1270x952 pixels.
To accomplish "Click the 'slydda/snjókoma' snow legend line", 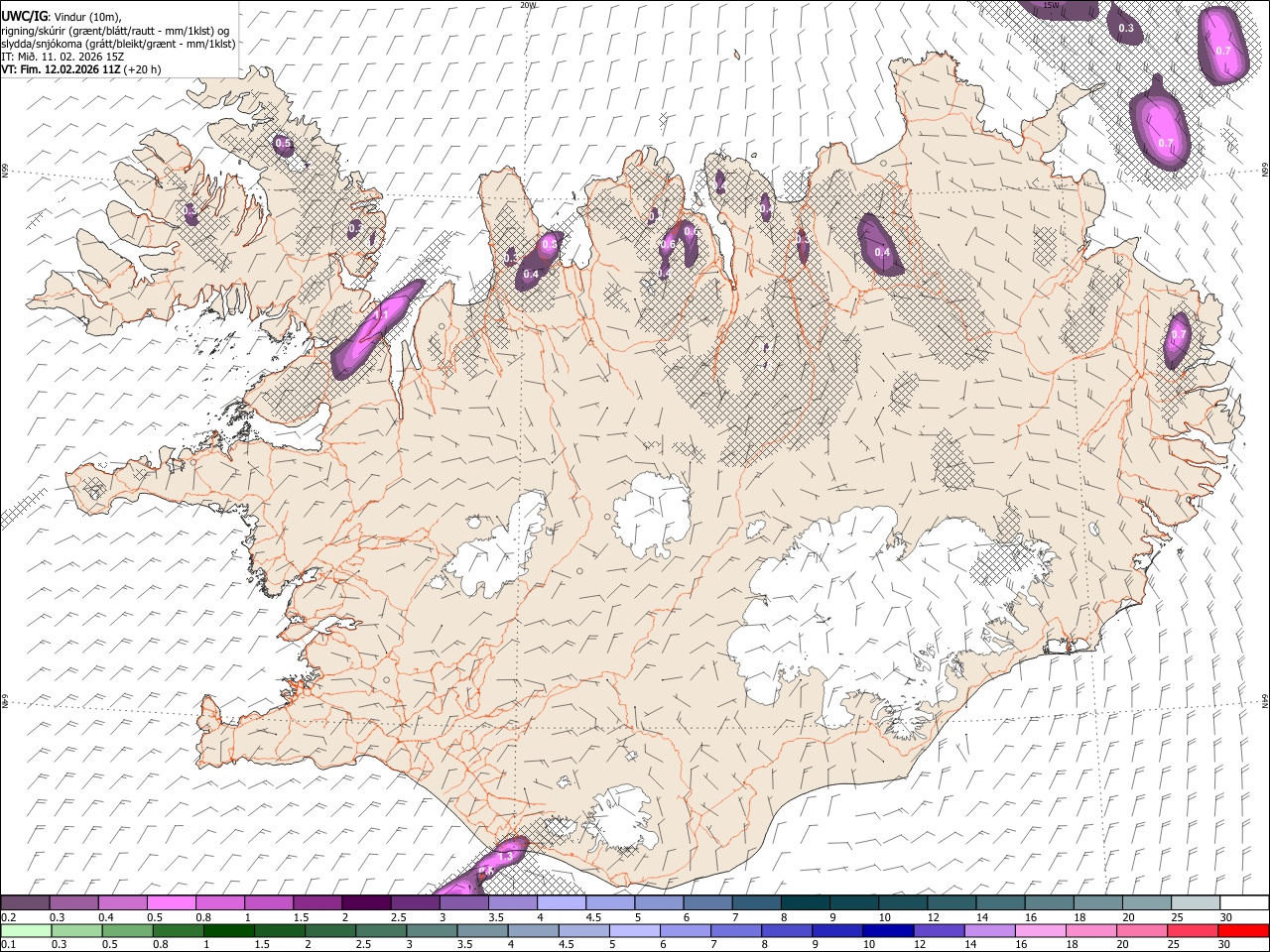I will 118,43.
